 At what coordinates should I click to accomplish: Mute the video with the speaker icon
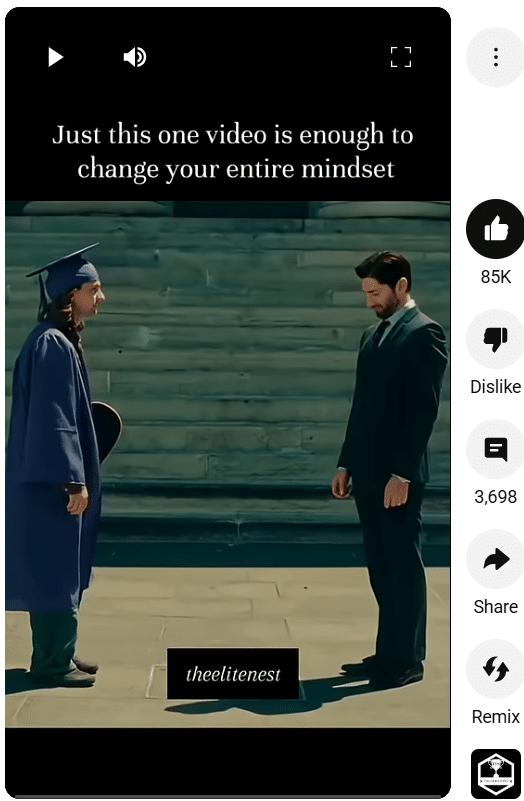tap(135, 57)
